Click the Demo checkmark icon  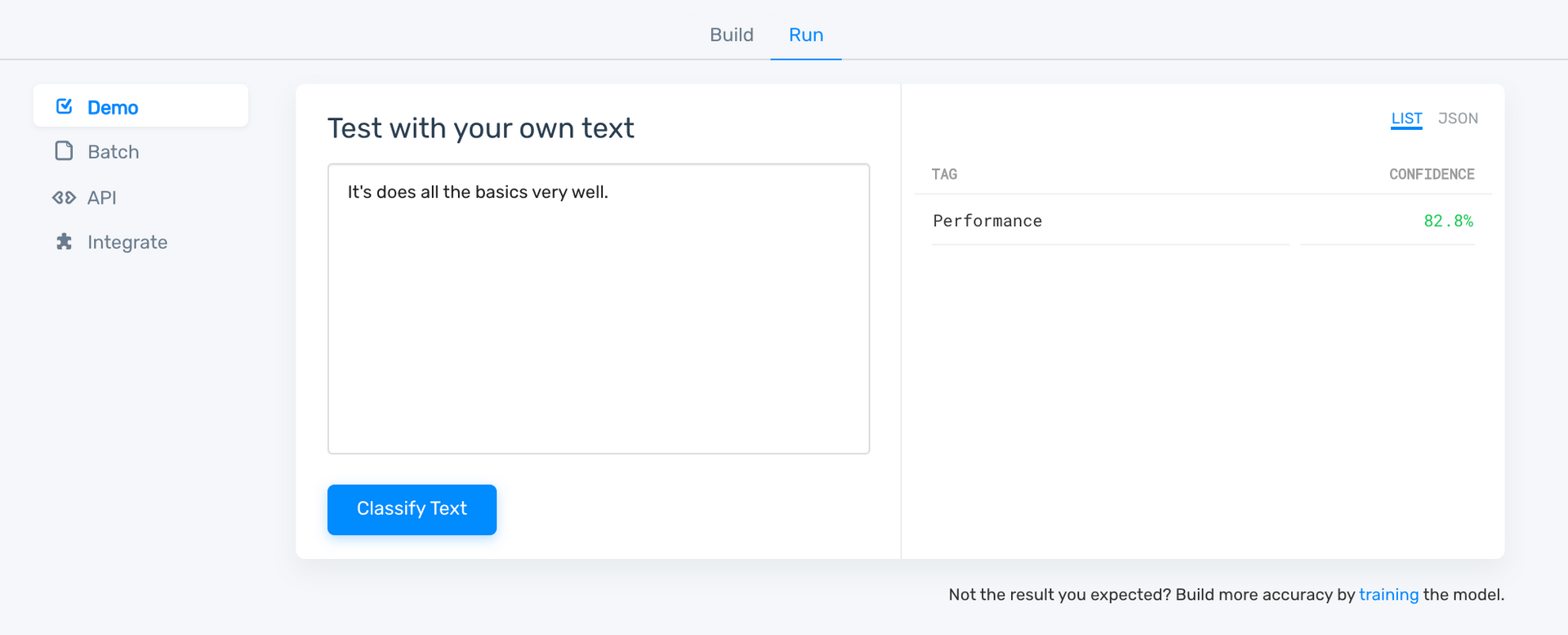[x=65, y=107]
